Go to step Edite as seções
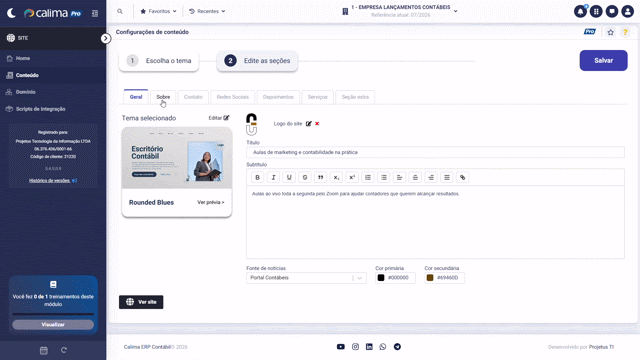 pyautogui.click(x=257, y=61)
